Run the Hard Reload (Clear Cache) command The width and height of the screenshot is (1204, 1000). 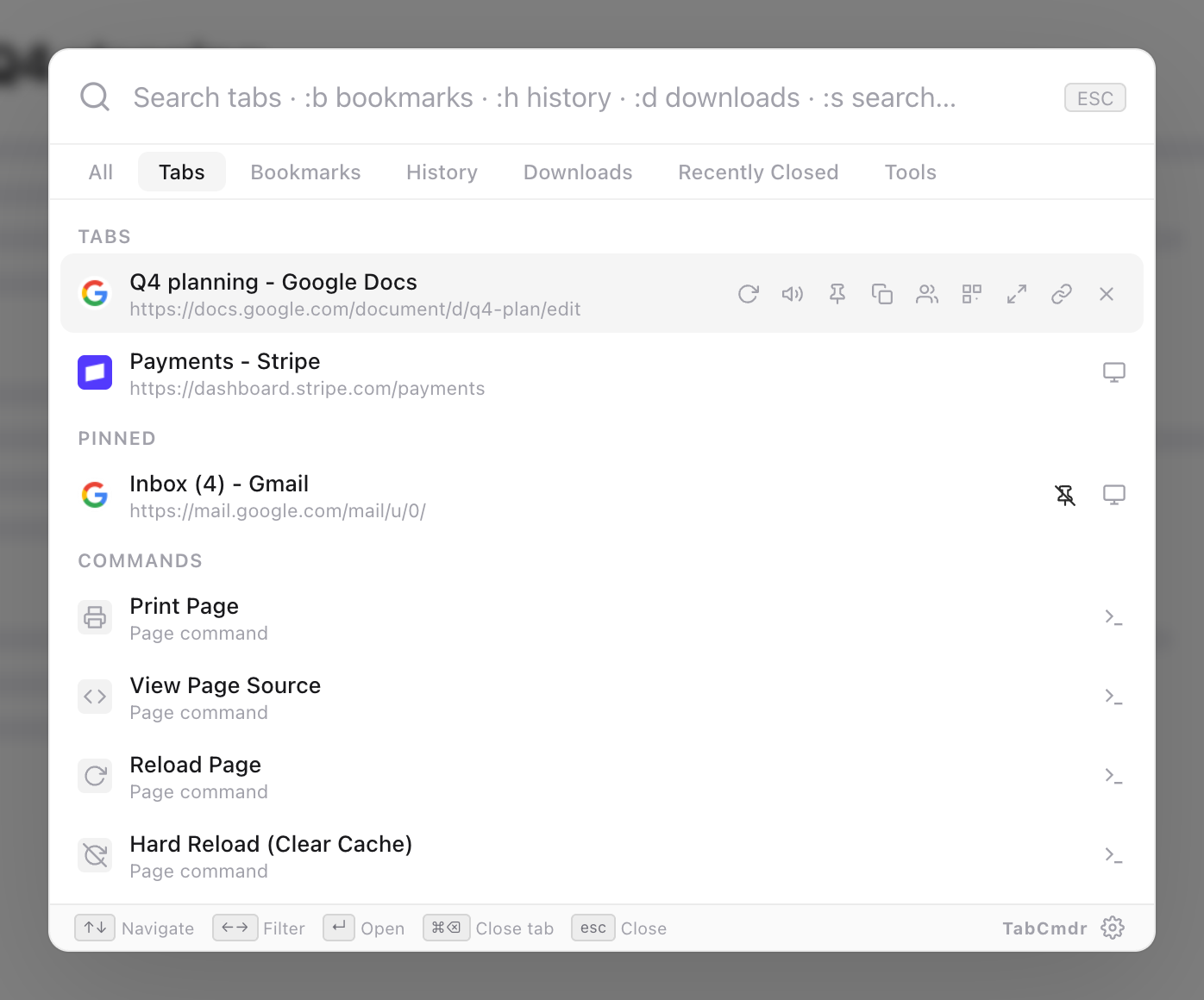pos(602,855)
